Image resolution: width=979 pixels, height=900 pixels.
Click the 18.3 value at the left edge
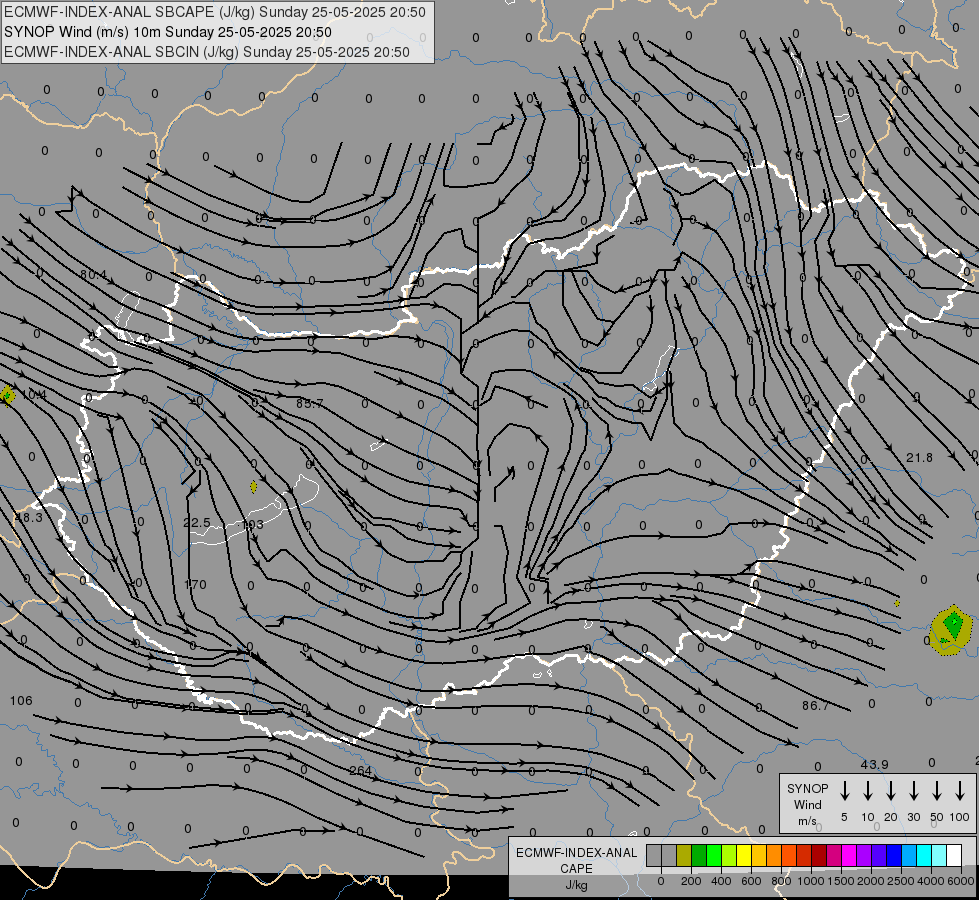[29, 518]
